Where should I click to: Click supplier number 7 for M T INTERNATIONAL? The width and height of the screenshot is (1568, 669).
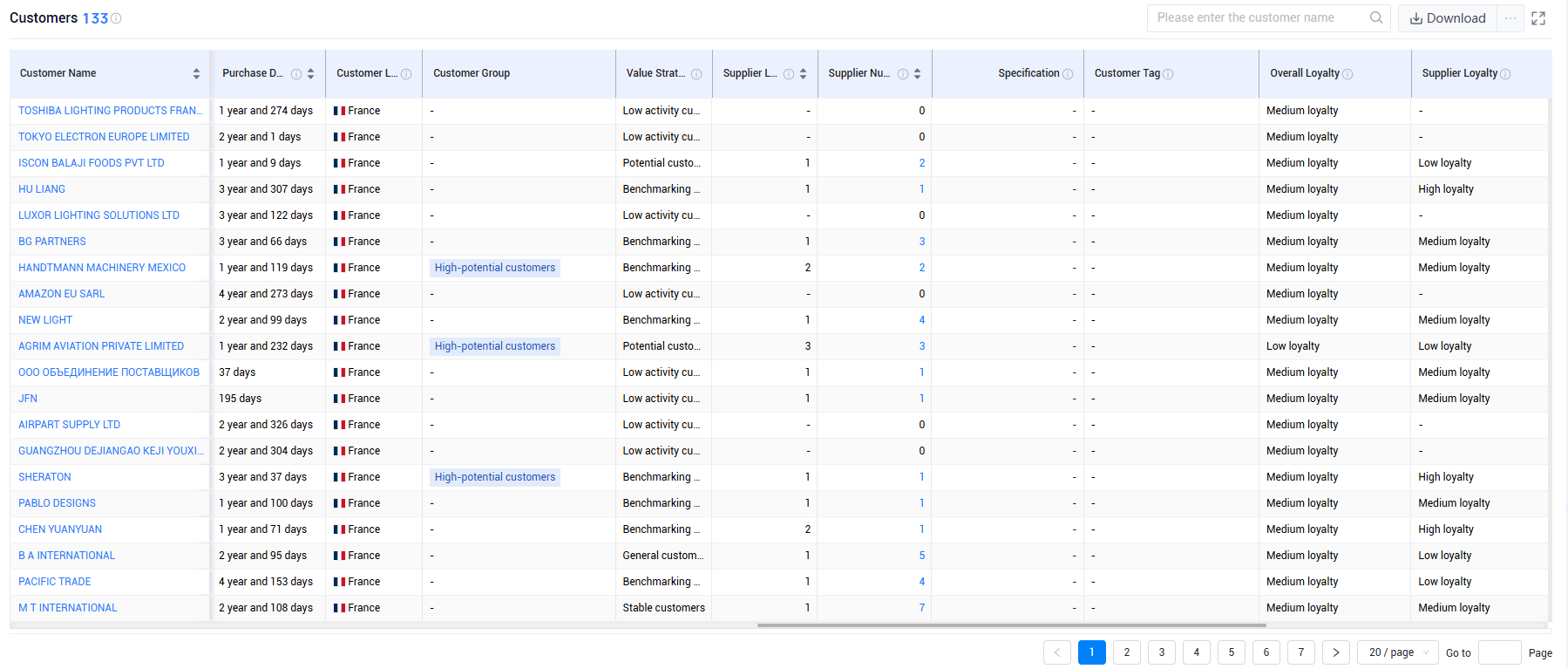pyautogui.click(x=922, y=608)
